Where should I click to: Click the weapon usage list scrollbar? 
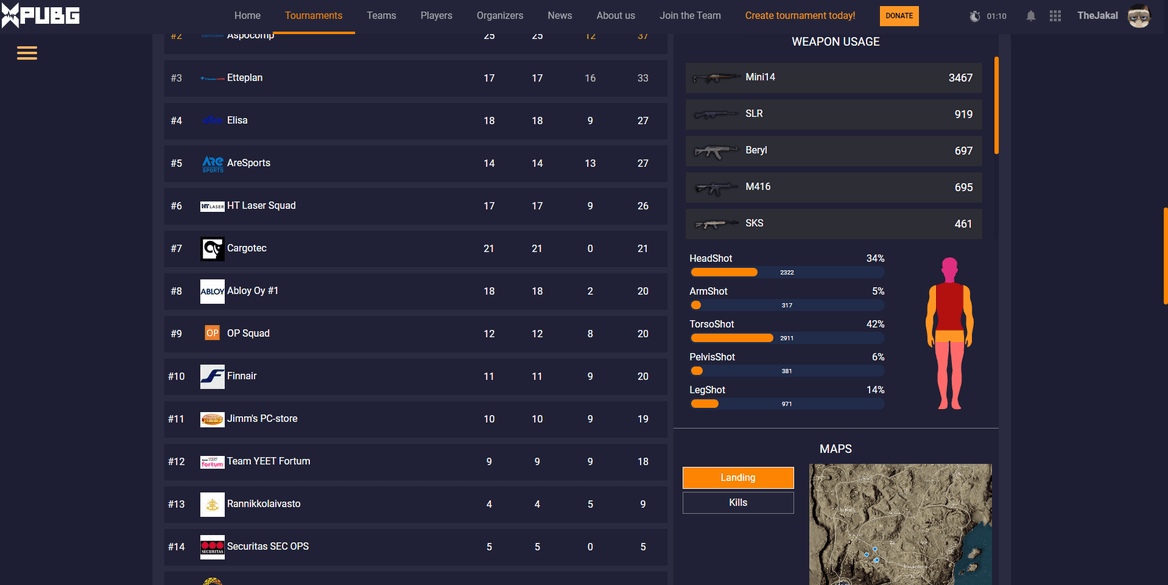[x=997, y=105]
